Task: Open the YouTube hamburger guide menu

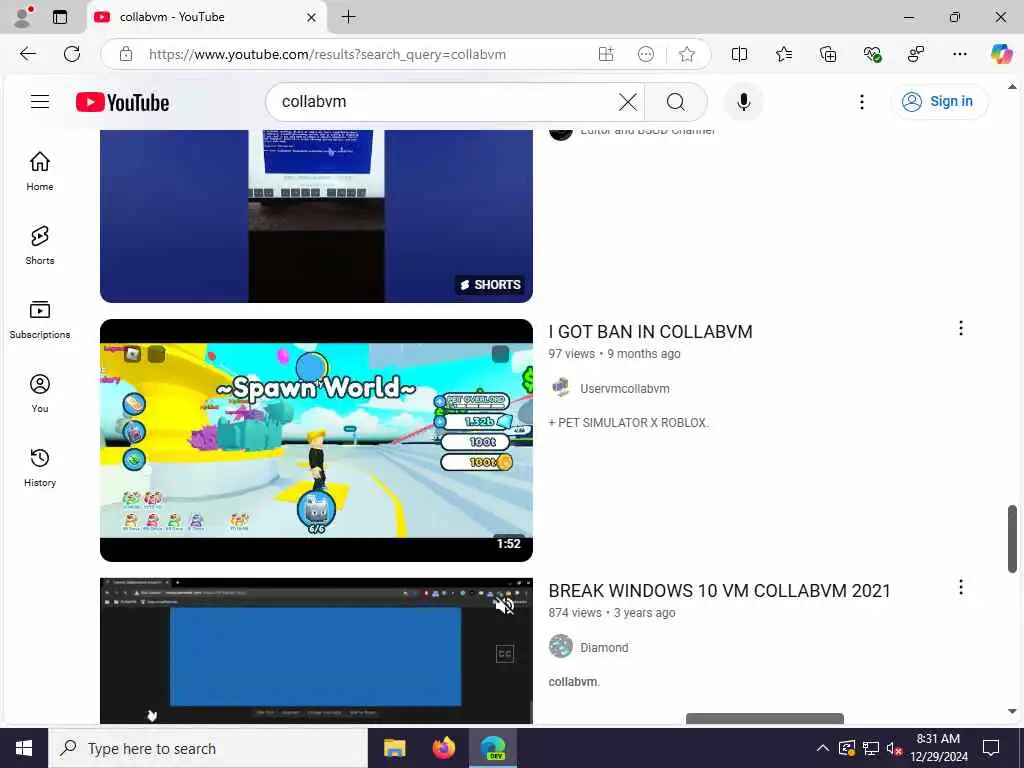Action: [x=40, y=101]
